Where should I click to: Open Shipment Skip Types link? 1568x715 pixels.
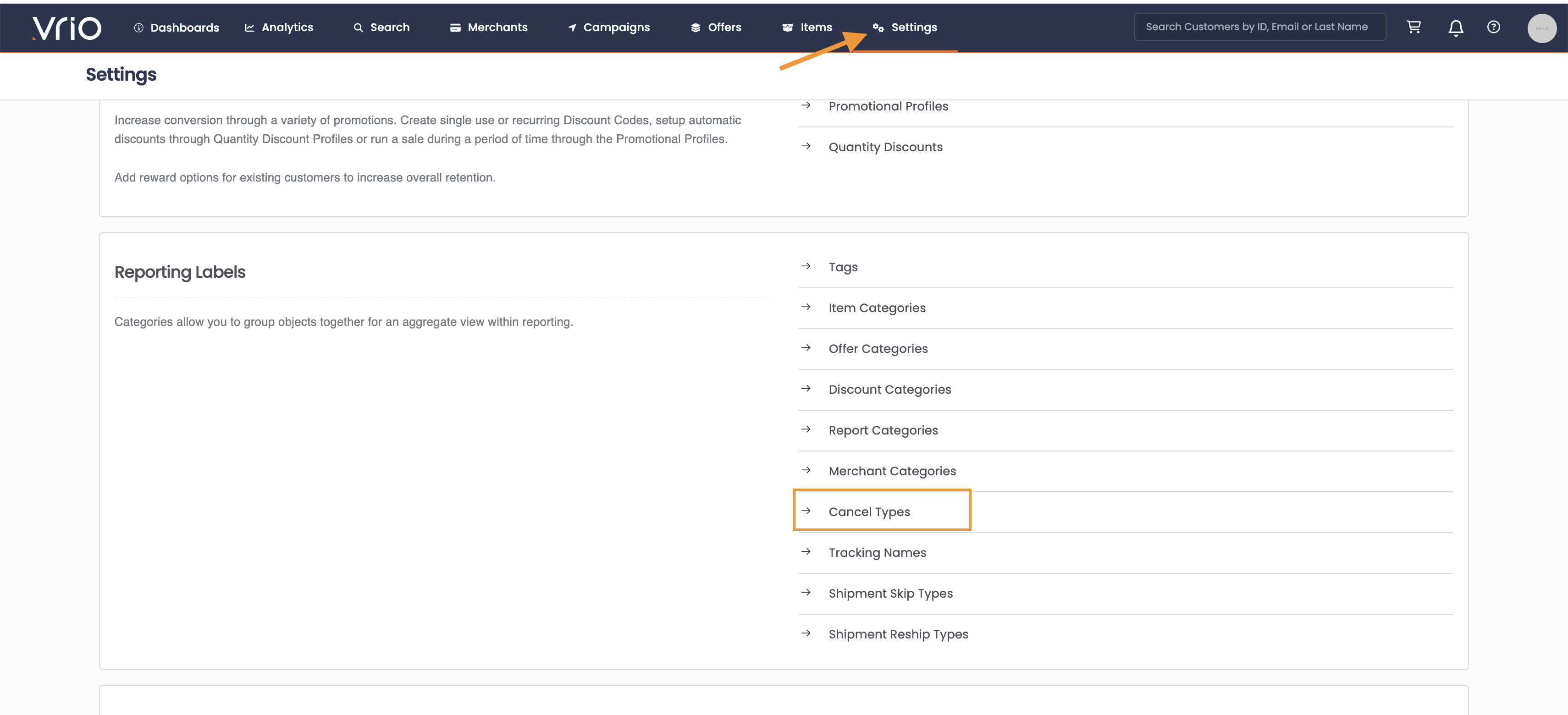pyautogui.click(x=890, y=593)
